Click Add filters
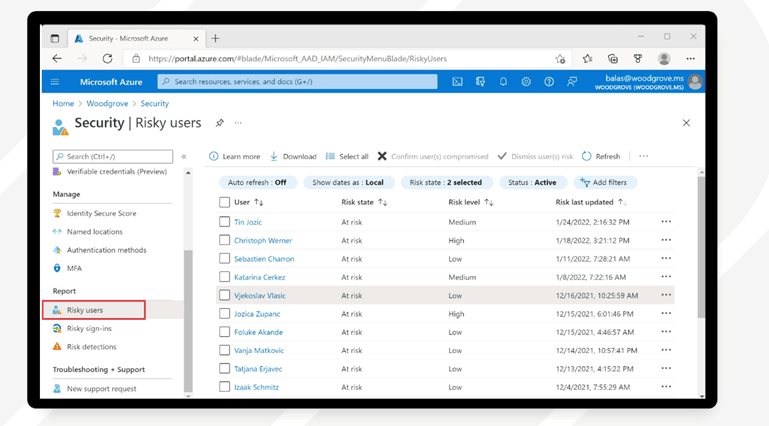The width and height of the screenshot is (769, 426). [x=605, y=182]
